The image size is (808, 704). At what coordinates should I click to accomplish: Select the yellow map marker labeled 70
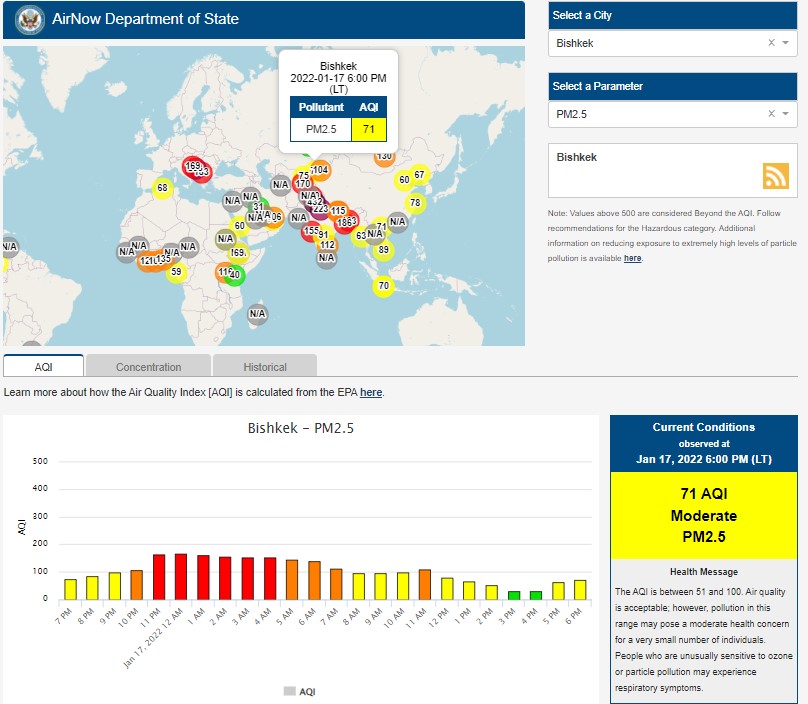tap(383, 286)
